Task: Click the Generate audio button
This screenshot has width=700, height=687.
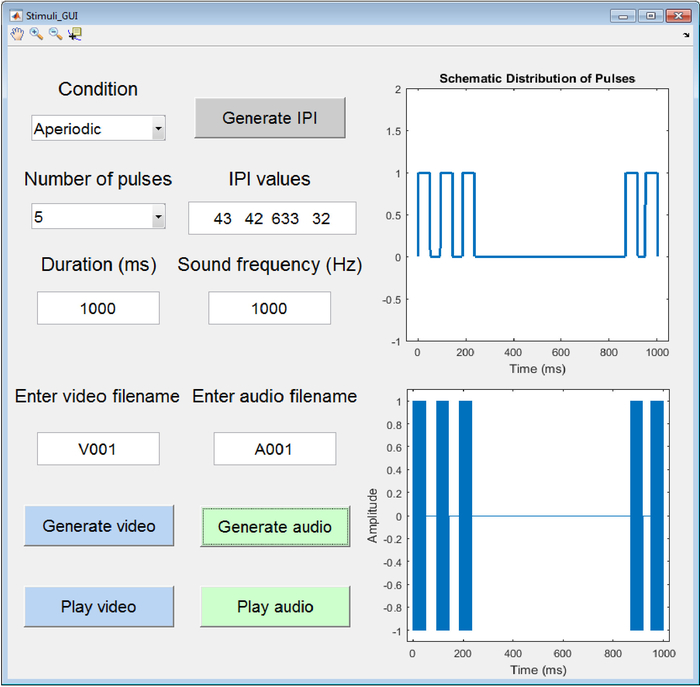Action: pos(275,527)
